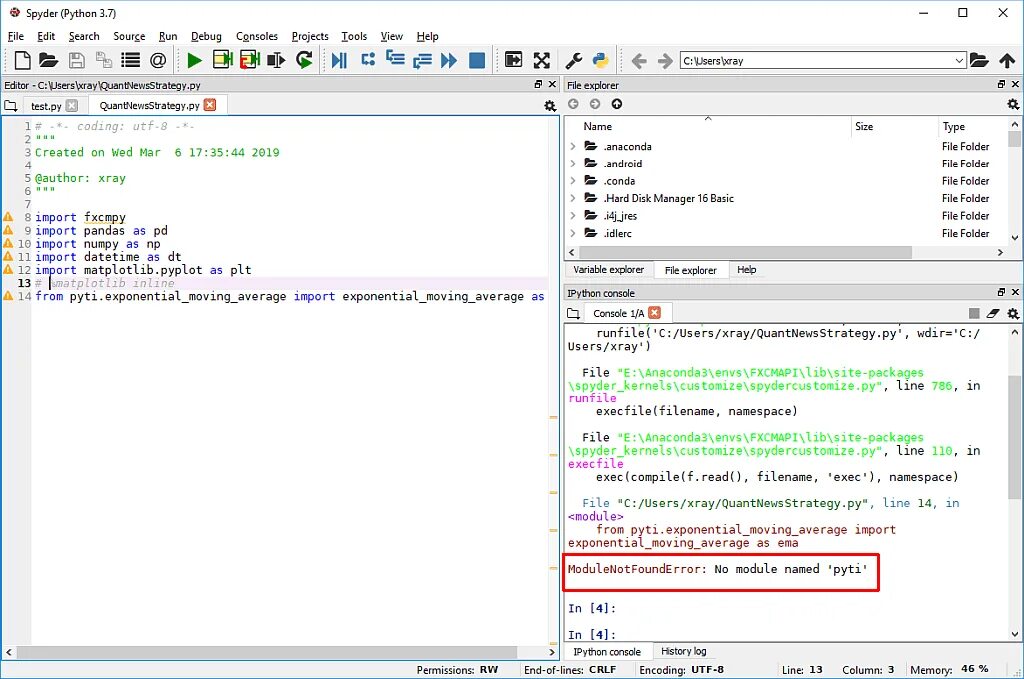Switch to History log tab
1024x679 pixels.
click(x=683, y=651)
